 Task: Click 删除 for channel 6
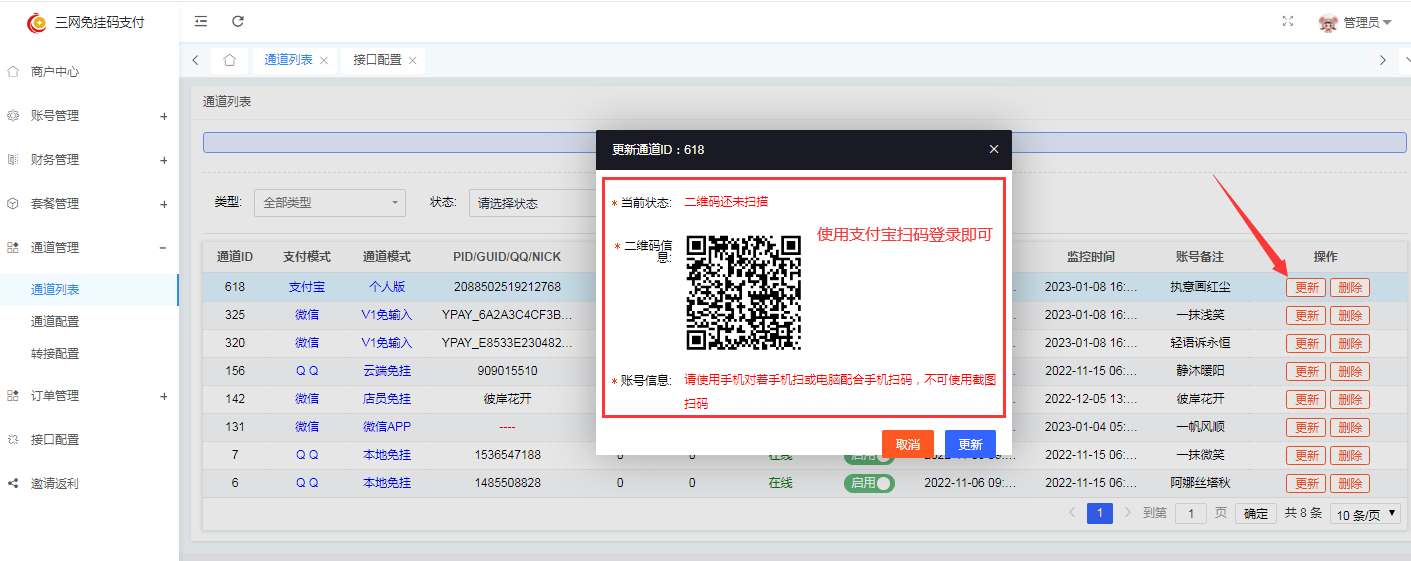tap(1350, 483)
